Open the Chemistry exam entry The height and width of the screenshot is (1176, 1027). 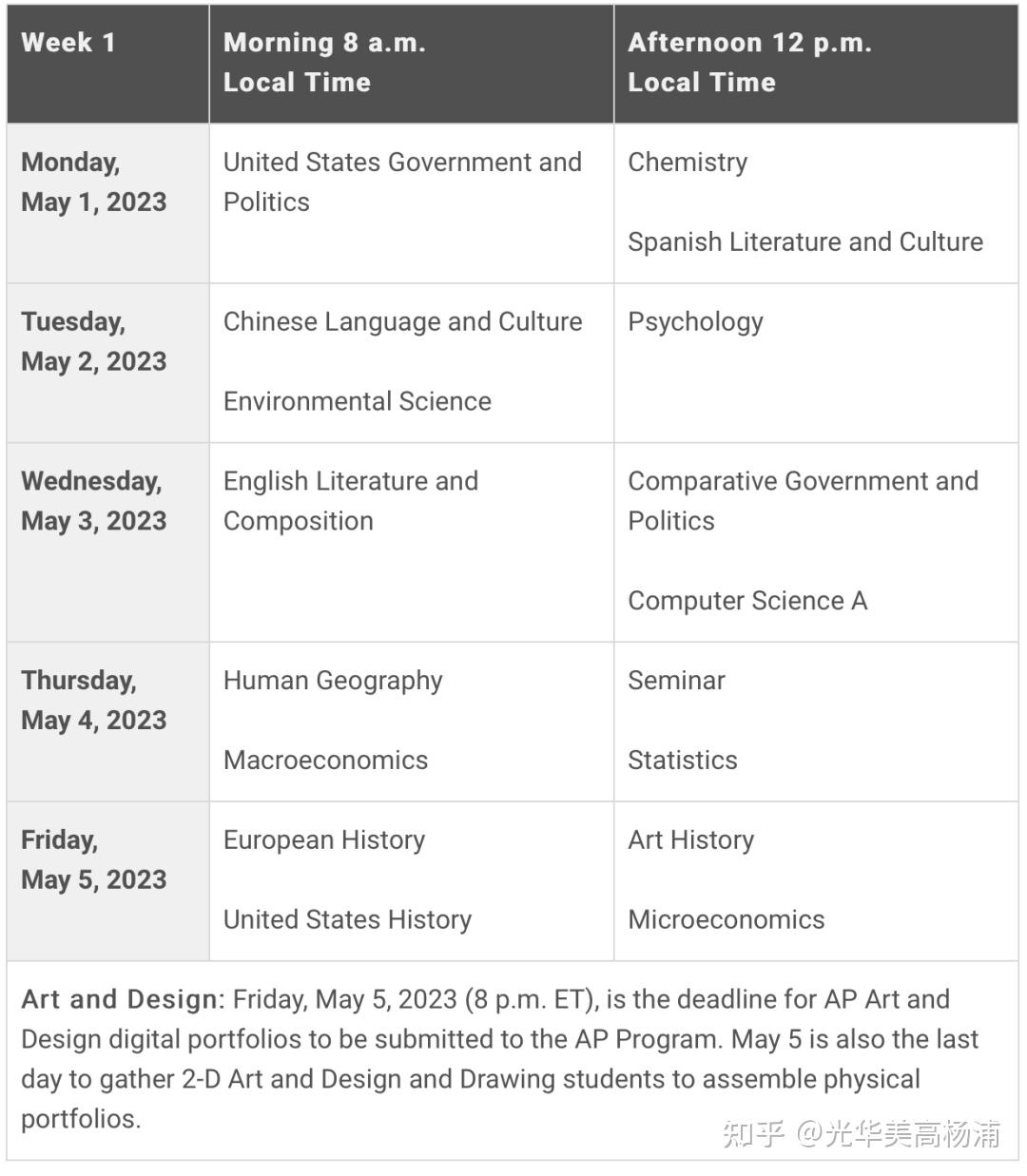(688, 163)
